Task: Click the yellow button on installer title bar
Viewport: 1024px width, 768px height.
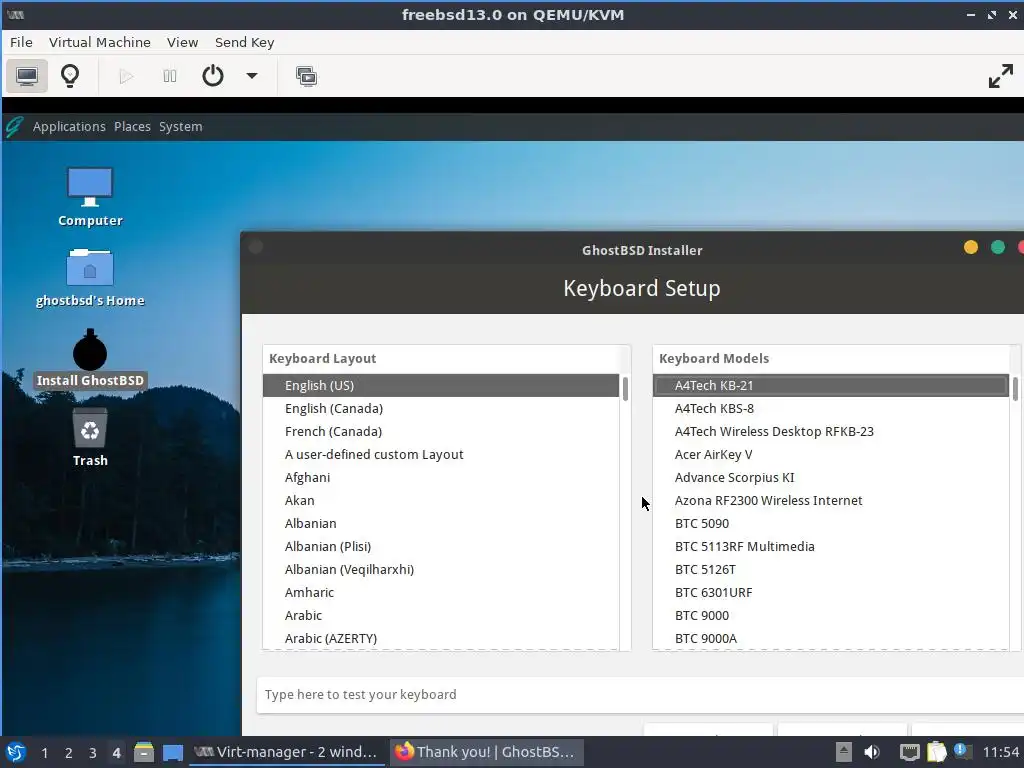Action: coord(971,248)
